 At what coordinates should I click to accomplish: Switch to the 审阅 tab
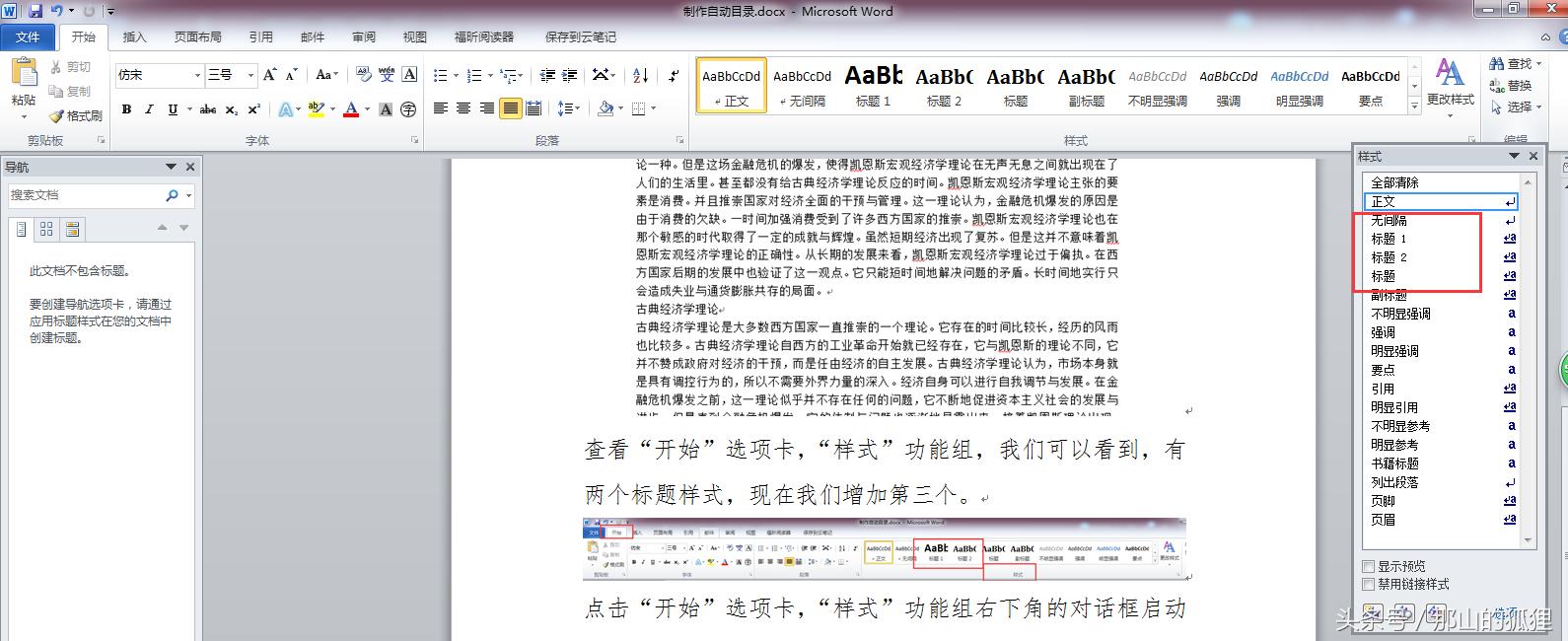pyautogui.click(x=364, y=36)
